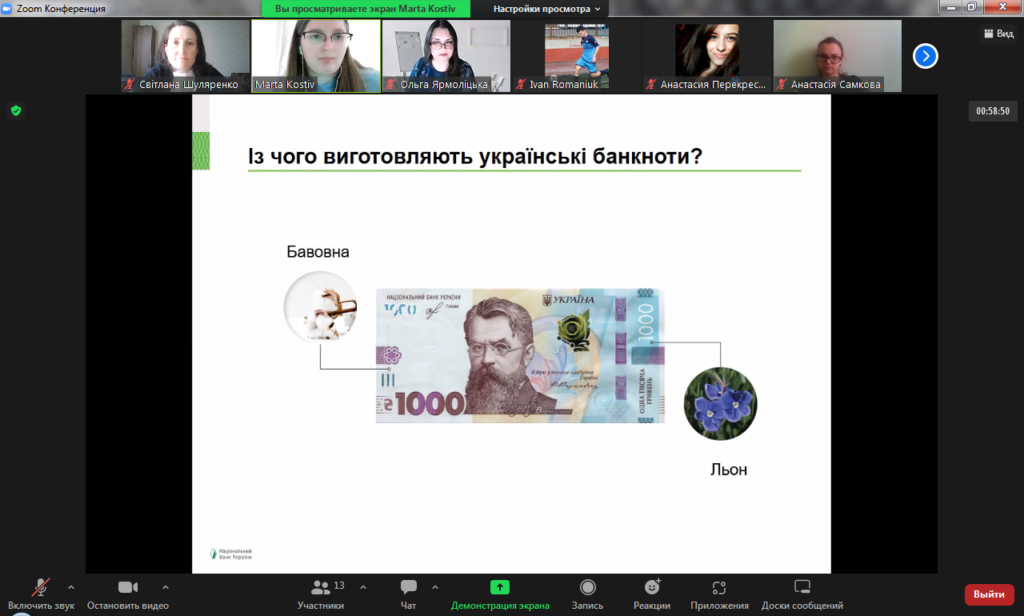Viewport: 1024px width, 616px height.
Task: Click the 1000 hryvnia banknote image
Action: [x=520, y=356]
